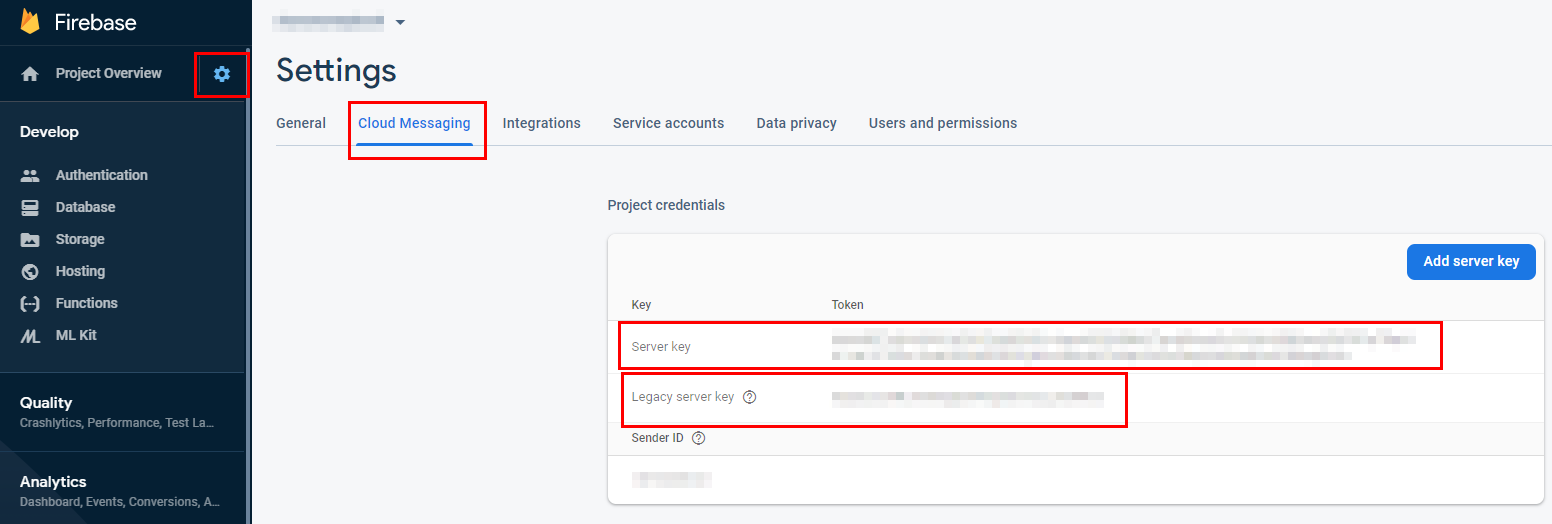Click the Database icon in the sidebar

point(30,207)
